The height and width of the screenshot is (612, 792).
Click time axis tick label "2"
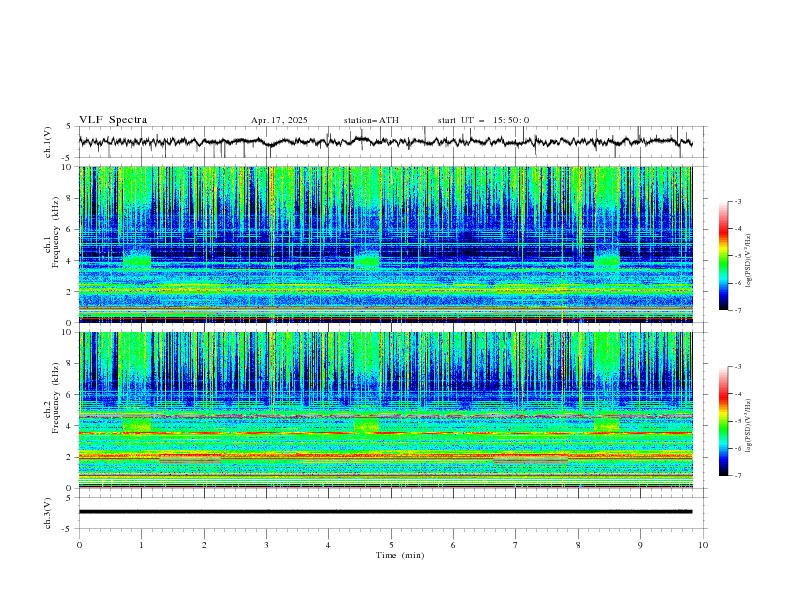[x=204, y=545]
